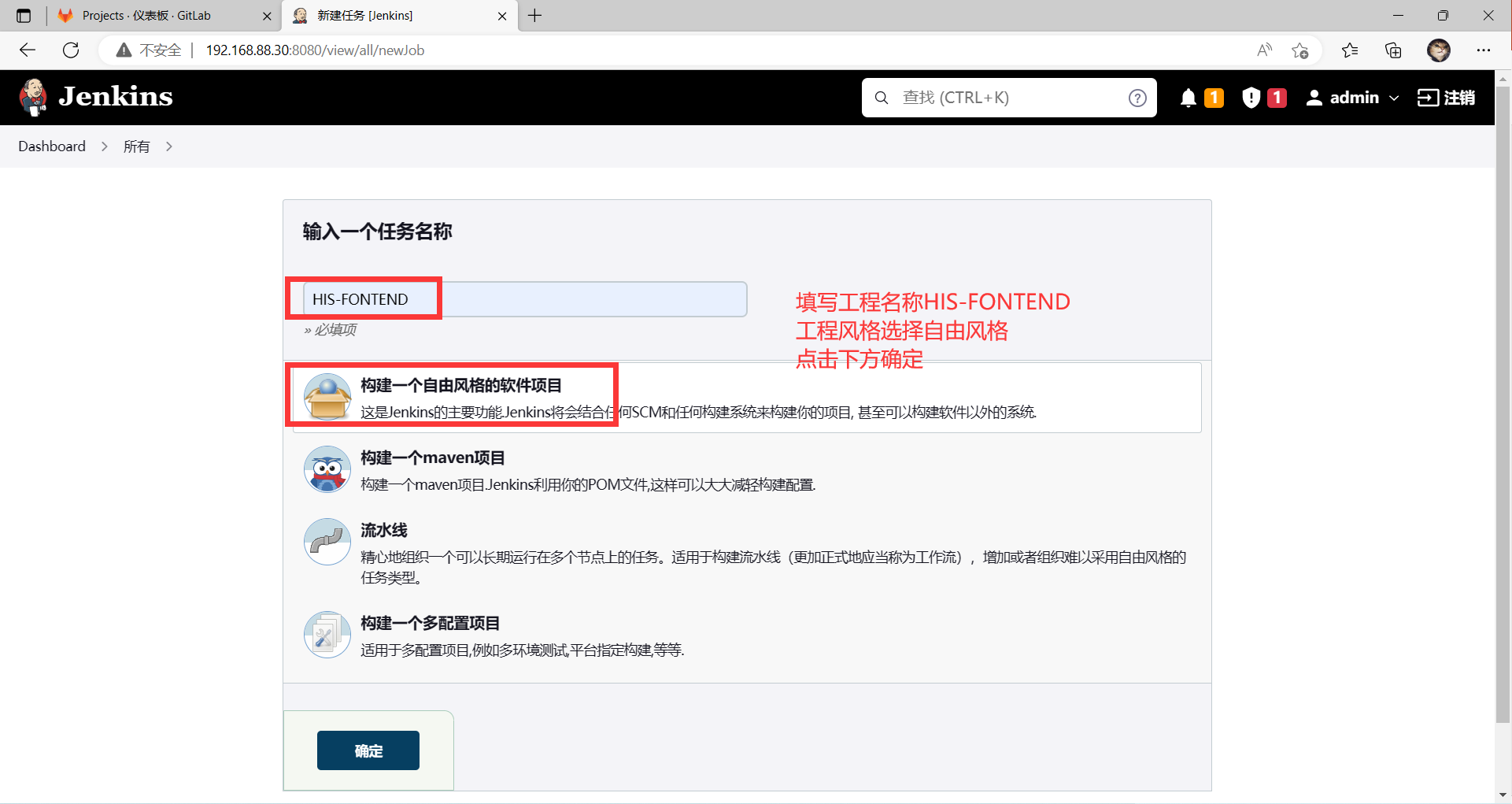
Task: Click the 确定 button
Action: click(368, 750)
